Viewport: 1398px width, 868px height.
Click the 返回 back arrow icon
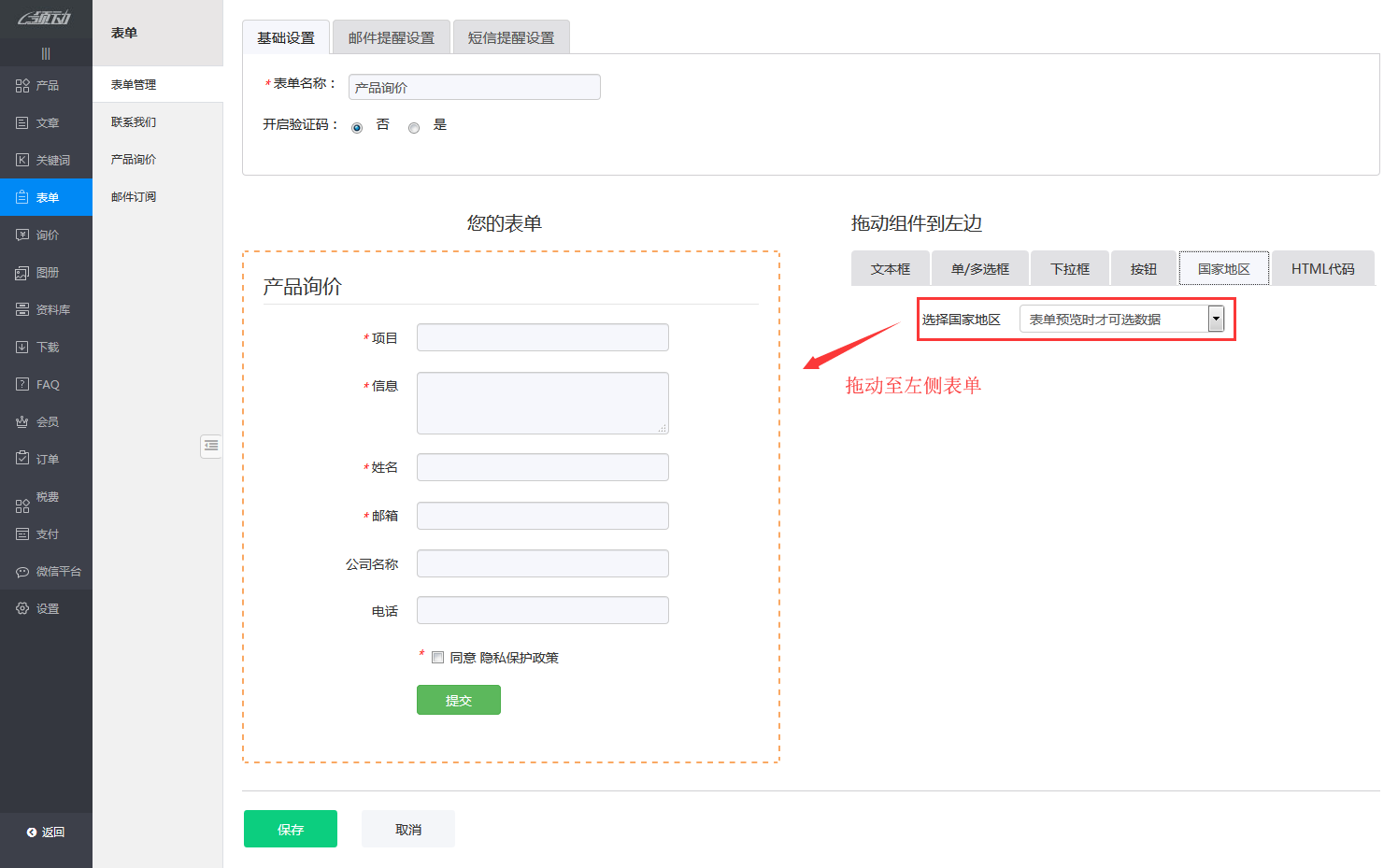click(32, 832)
